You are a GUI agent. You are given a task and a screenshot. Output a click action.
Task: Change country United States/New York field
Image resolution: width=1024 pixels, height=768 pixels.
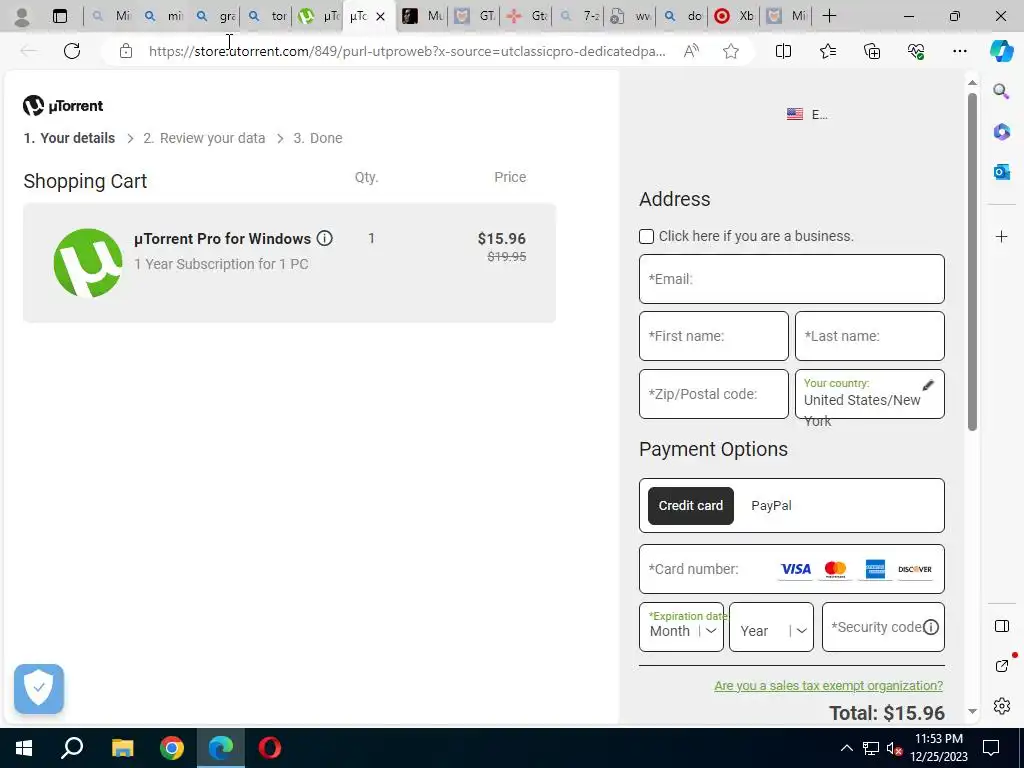869,394
